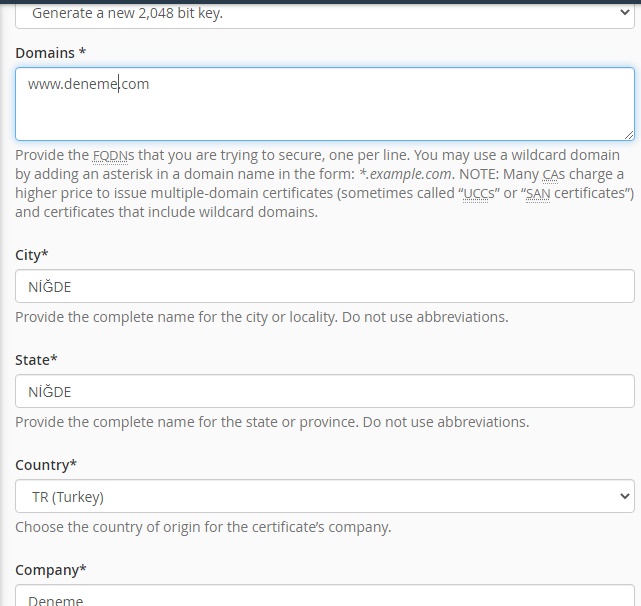This screenshot has width=641, height=606.
Task: Click the www.deneme.com text in Domains box
Action: point(88,84)
